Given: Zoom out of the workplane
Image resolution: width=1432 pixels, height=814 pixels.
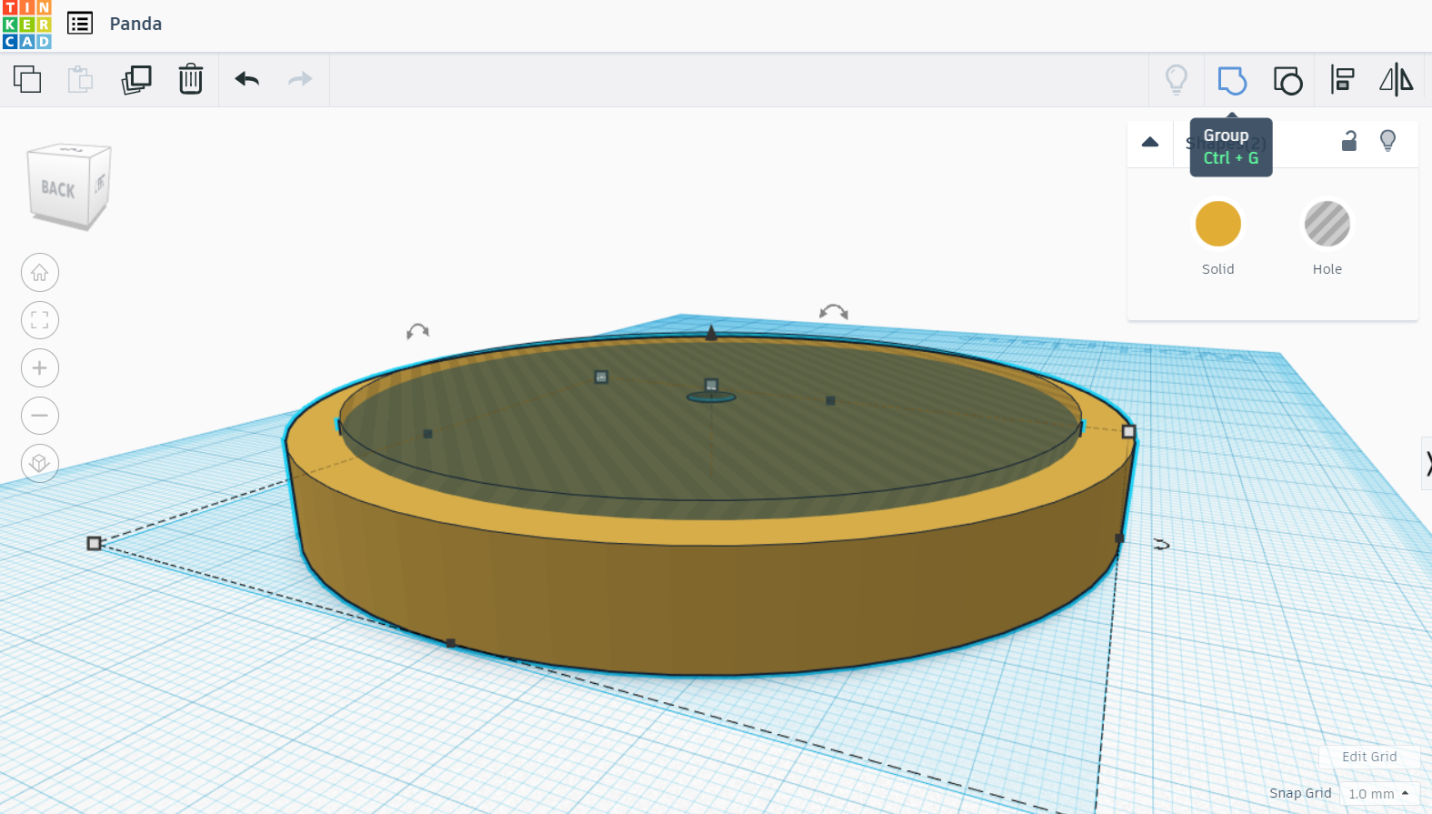Looking at the screenshot, I should coord(40,415).
